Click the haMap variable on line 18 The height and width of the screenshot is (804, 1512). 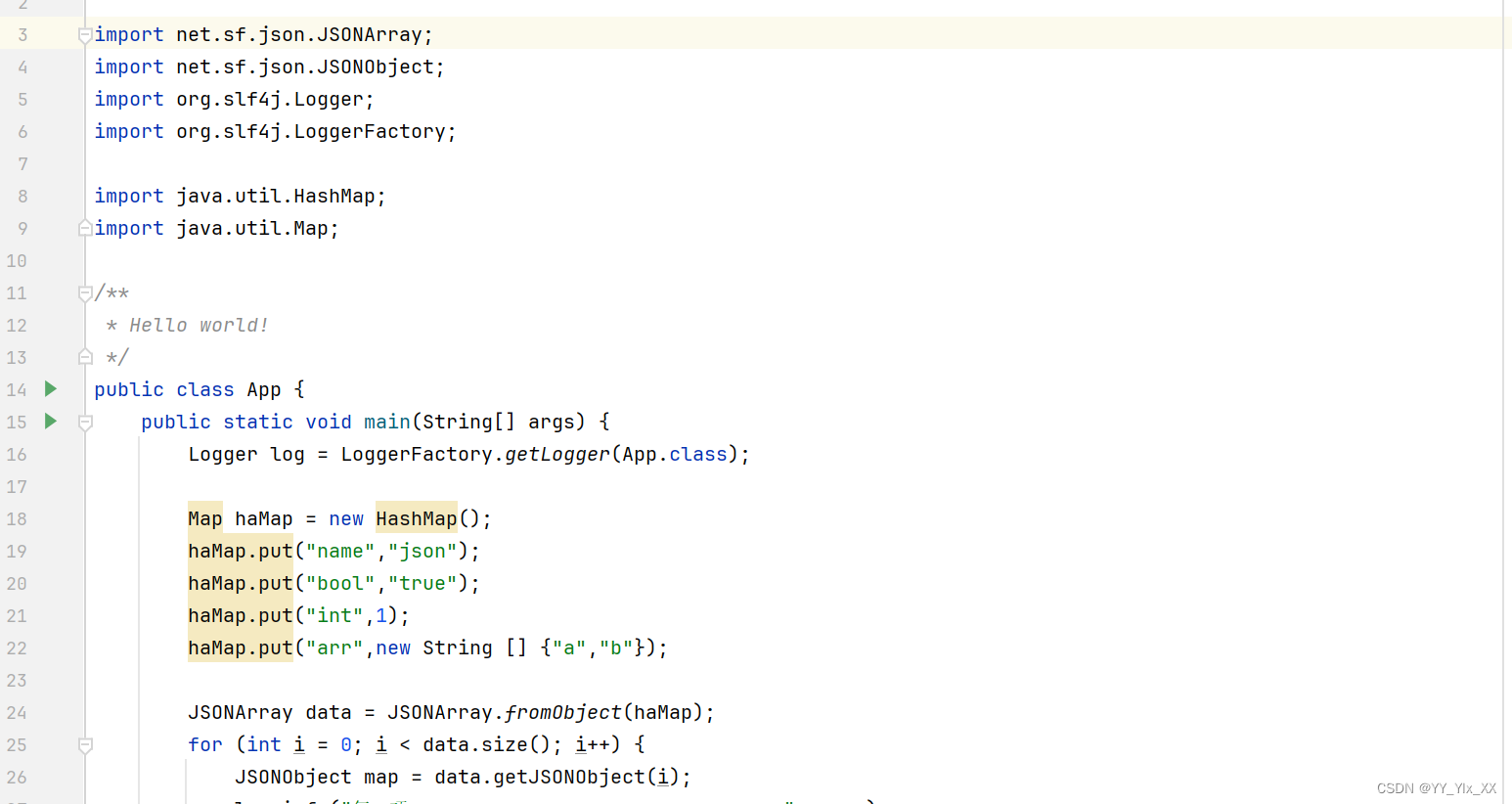pyautogui.click(x=262, y=518)
